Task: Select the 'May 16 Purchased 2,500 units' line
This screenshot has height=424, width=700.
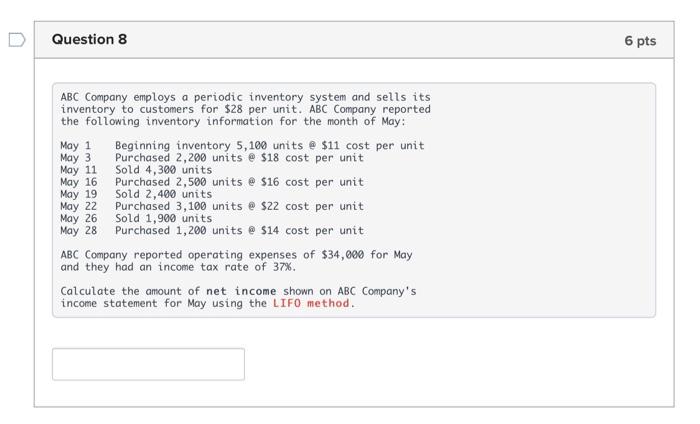Action: (212, 182)
